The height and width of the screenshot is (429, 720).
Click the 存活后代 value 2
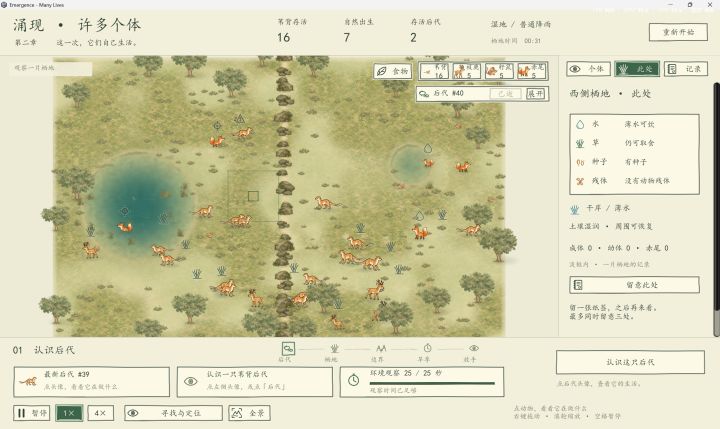click(413, 37)
